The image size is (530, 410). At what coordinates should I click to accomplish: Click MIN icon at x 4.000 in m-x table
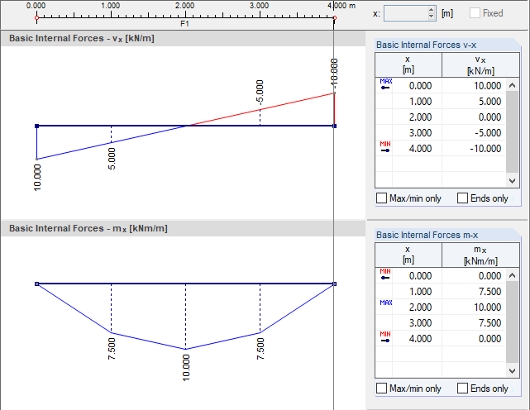coord(385,337)
